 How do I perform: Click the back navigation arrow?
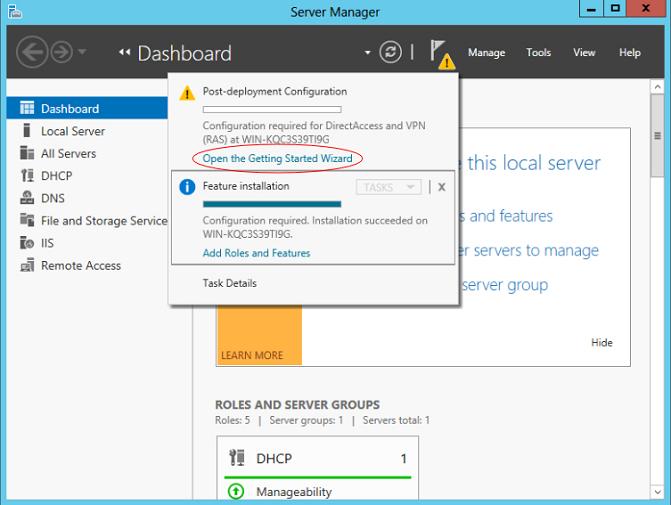tap(33, 52)
